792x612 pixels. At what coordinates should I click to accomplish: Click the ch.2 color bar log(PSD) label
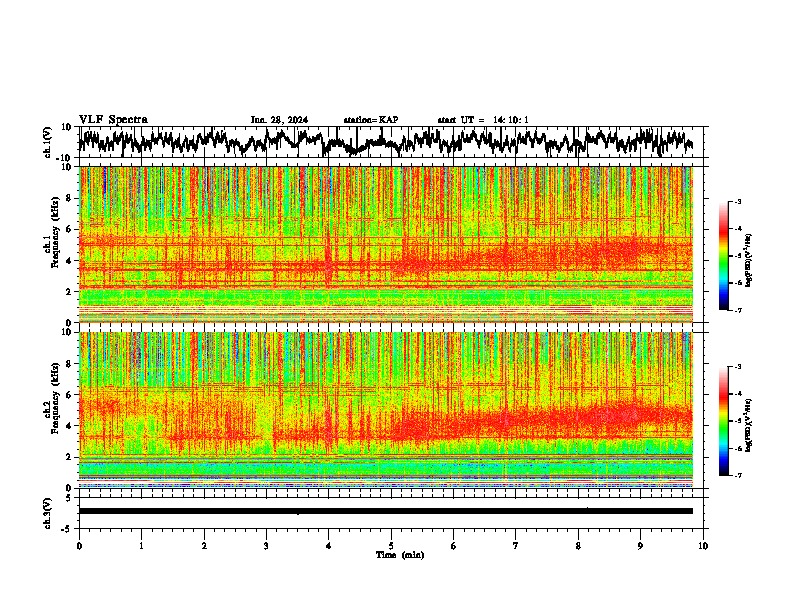749,425
